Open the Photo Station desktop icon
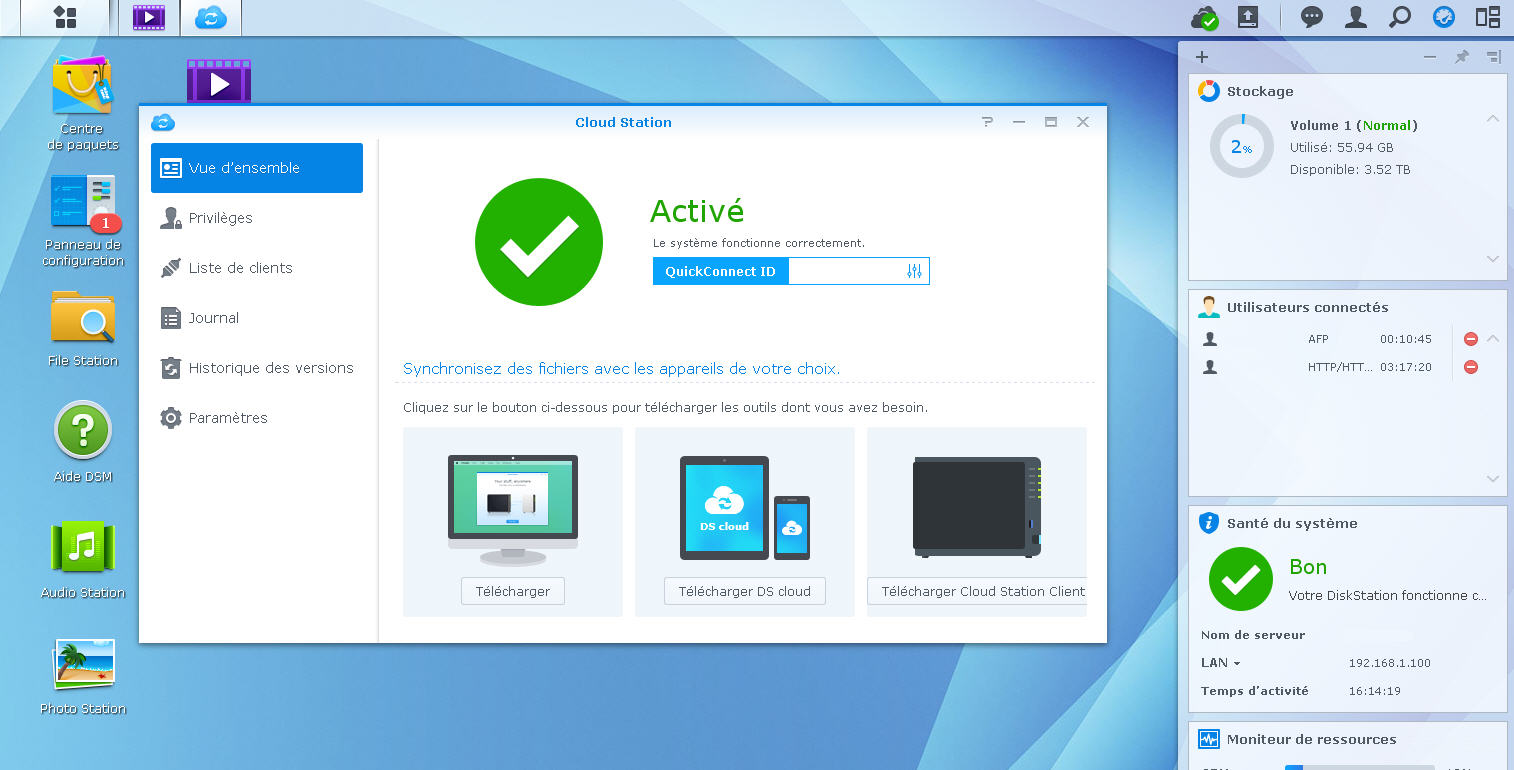Viewport: 1514px width, 770px height. point(83,664)
